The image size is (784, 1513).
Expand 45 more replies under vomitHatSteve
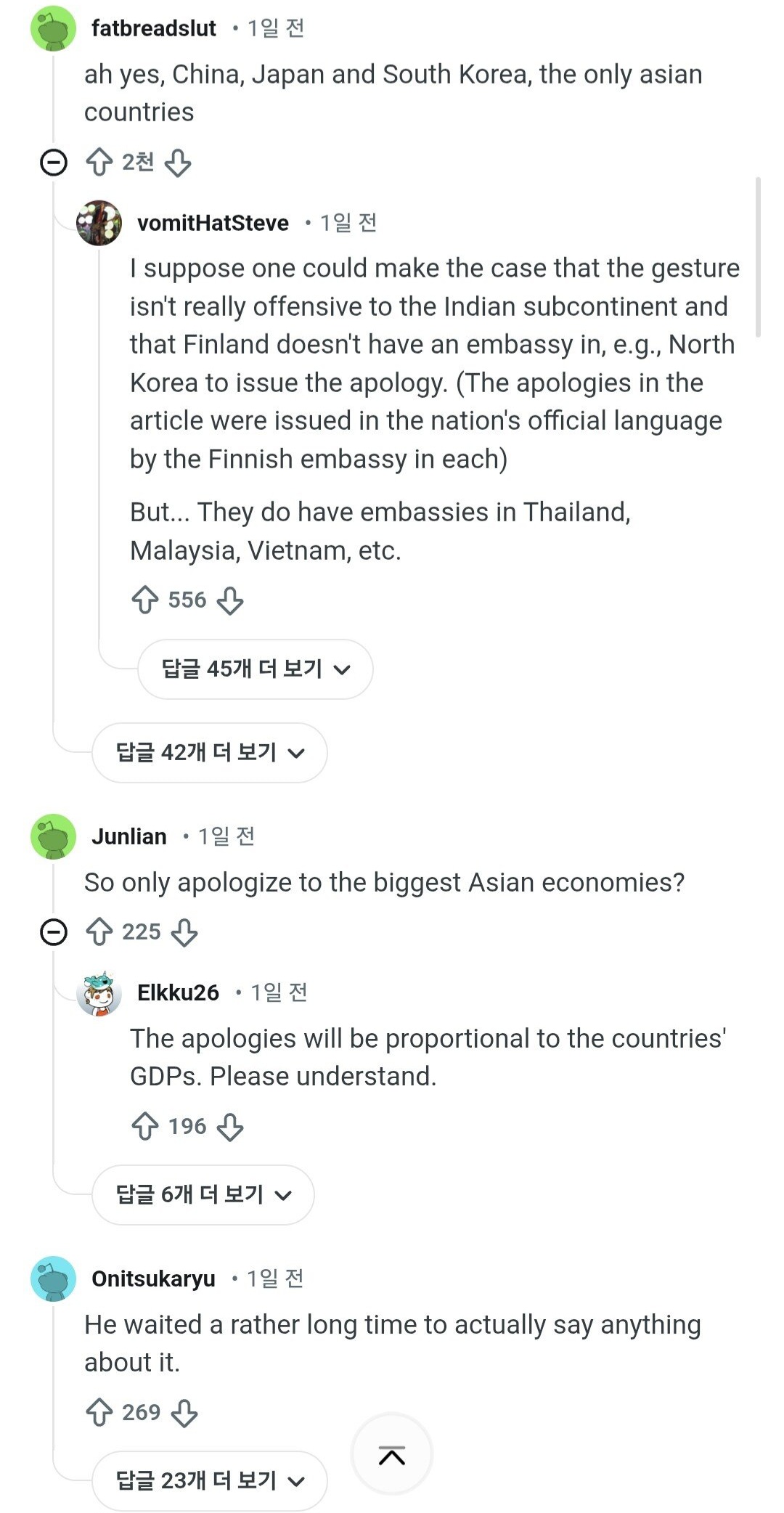(x=255, y=669)
